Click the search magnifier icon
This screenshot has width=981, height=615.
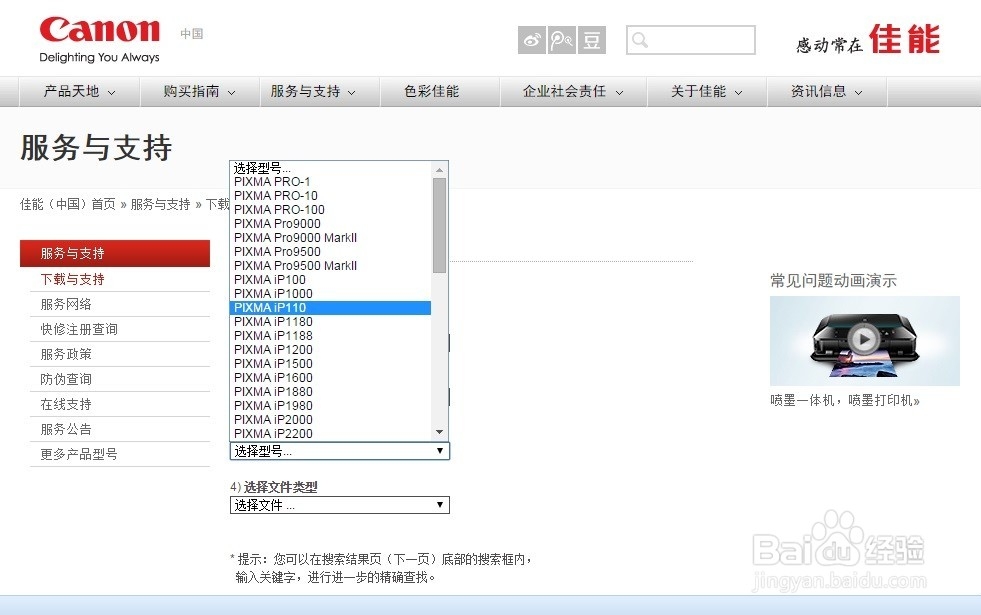coord(639,40)
